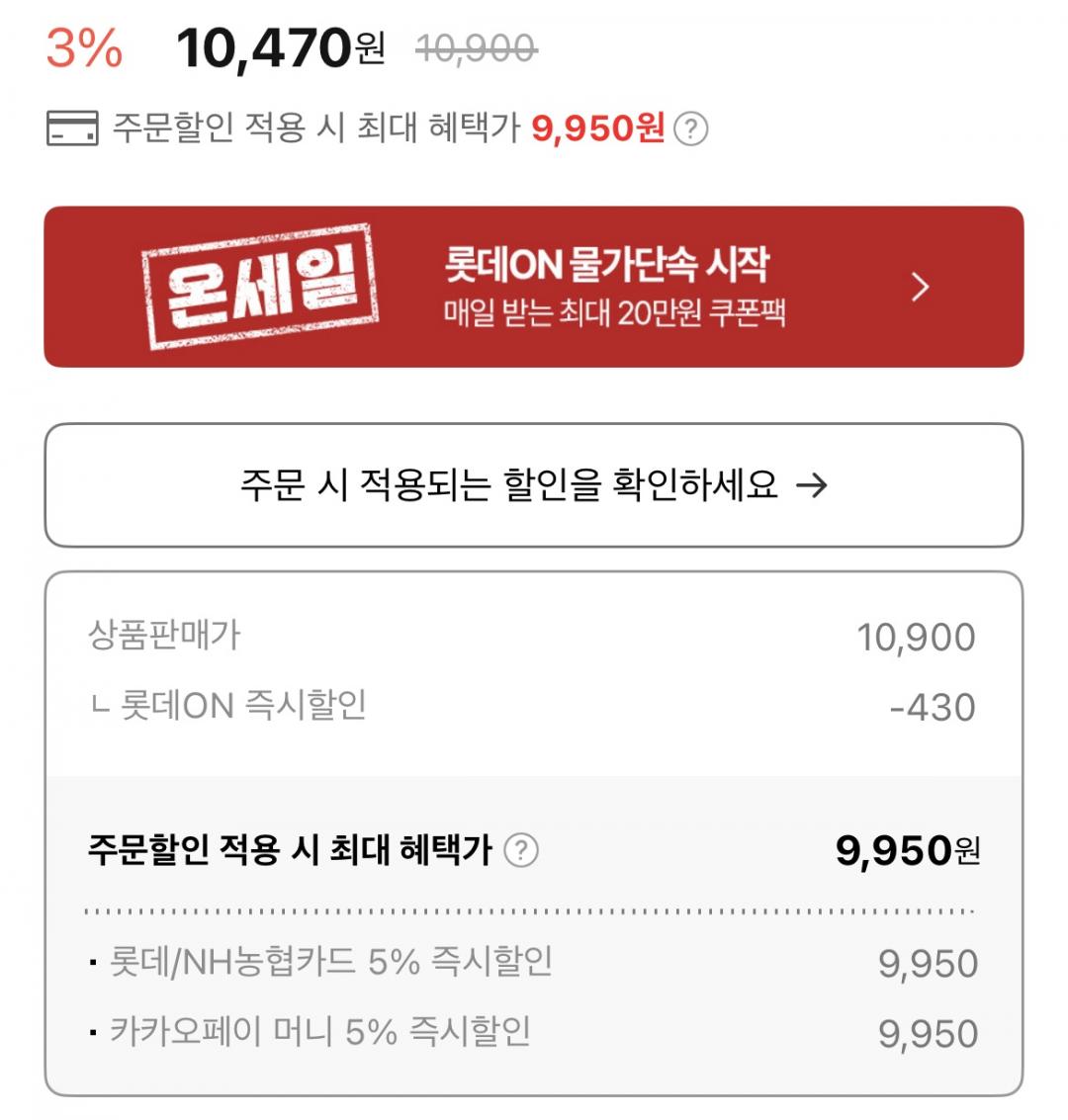Viewport: 1068px width, 1120px height.
Task: Open the banner's right chevron arrow
Action: (x=920, y=287)
